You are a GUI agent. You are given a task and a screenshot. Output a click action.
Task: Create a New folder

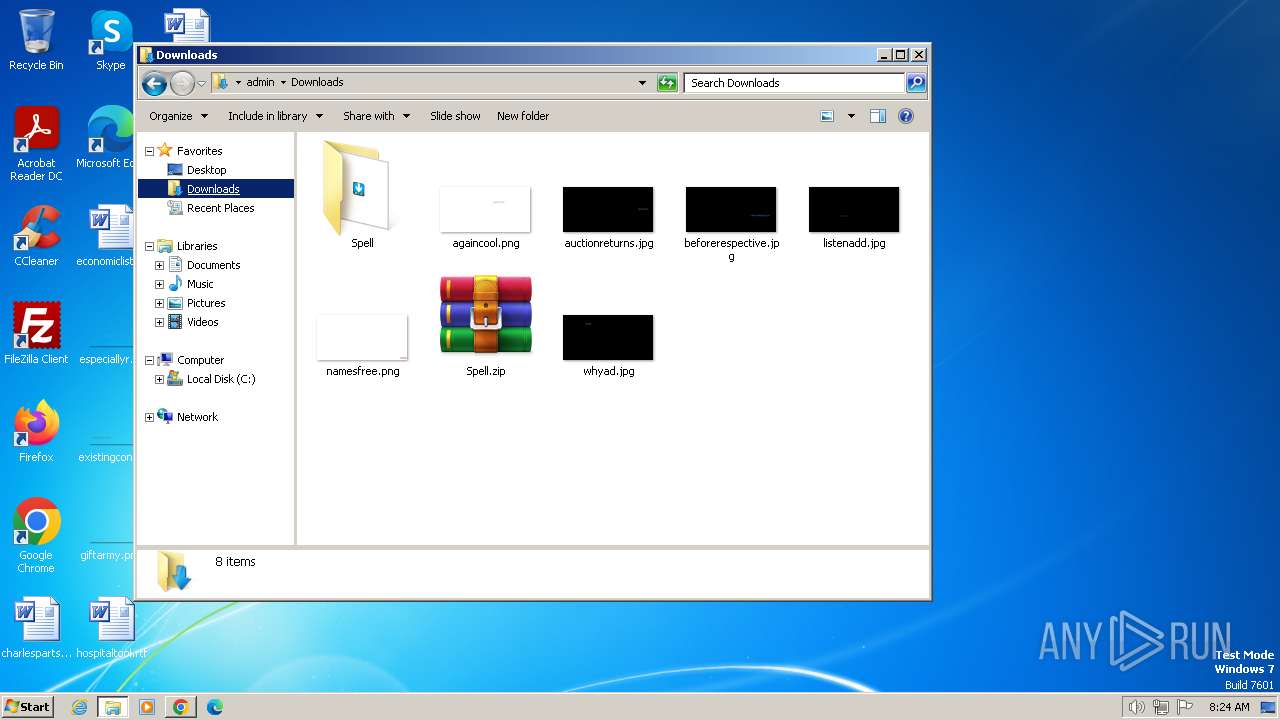coord(523,116)
